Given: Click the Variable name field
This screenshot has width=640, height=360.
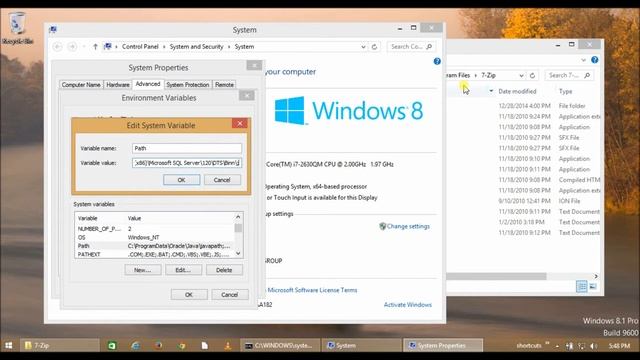Looking at the screenshot, I should tap(187, 148).
